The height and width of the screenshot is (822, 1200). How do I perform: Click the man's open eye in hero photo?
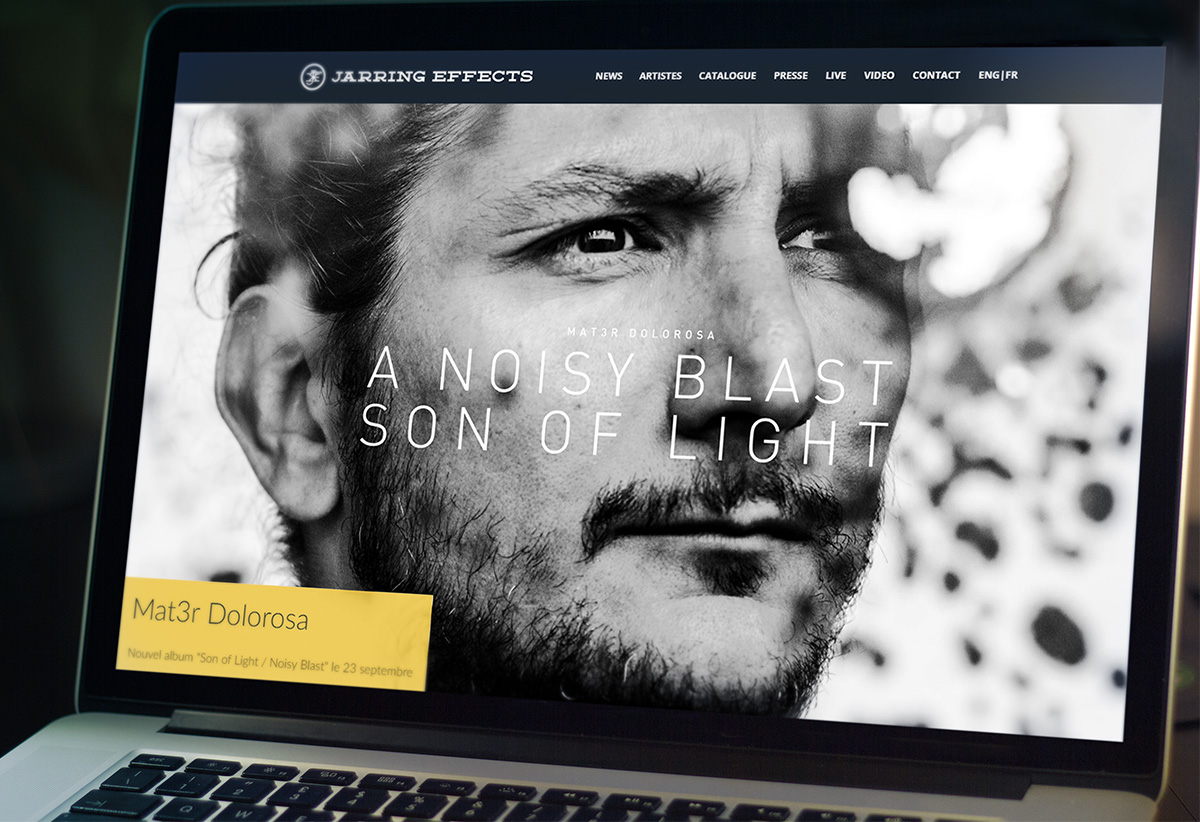click(605, 238)
